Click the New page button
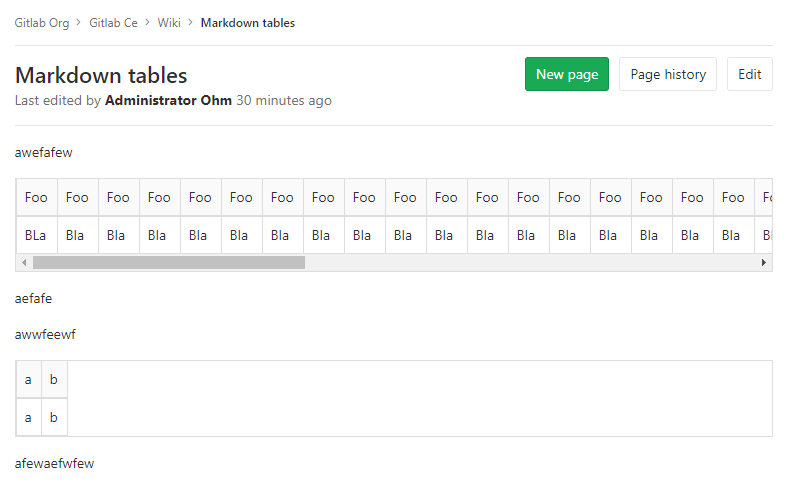Screen dimensions: 794x493 (x=566, y=74)
